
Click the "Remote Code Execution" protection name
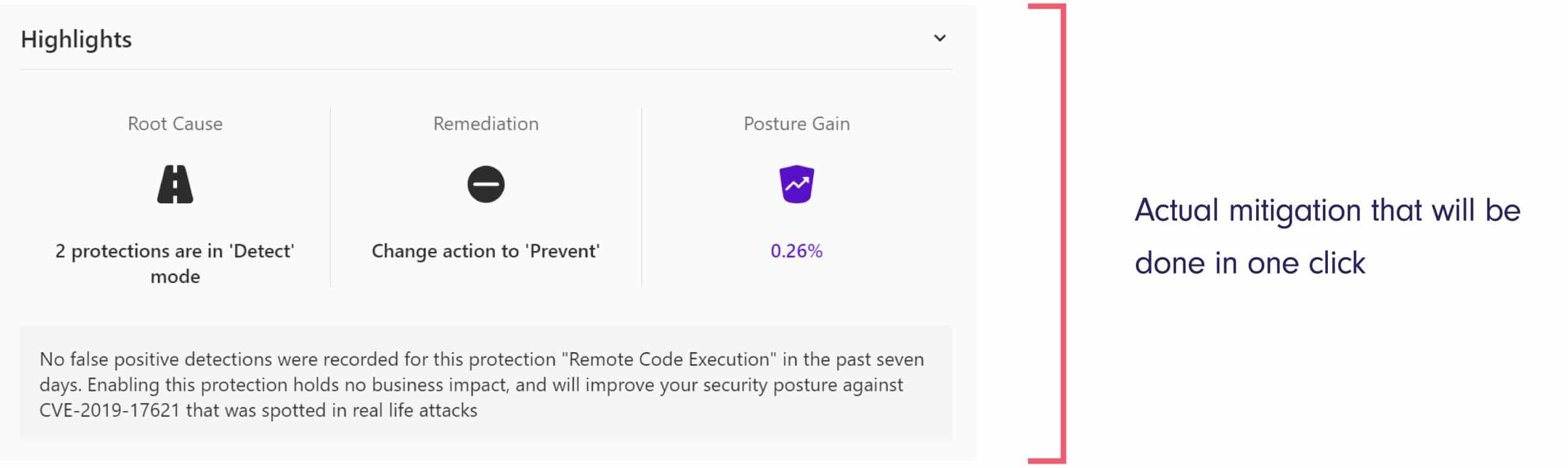point(665,360)
